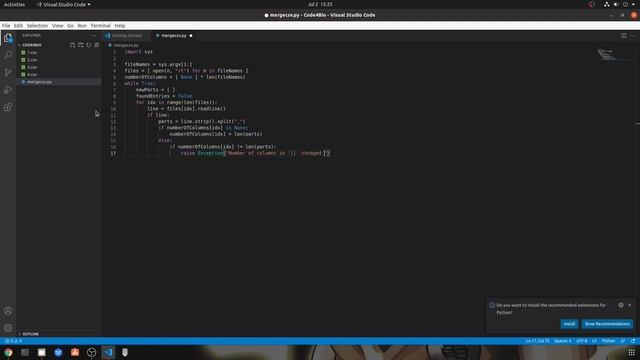The image size is (640, 360).
Task: Open Visual Studio Code app menu dropdown
Action: (x=64, y=4)
